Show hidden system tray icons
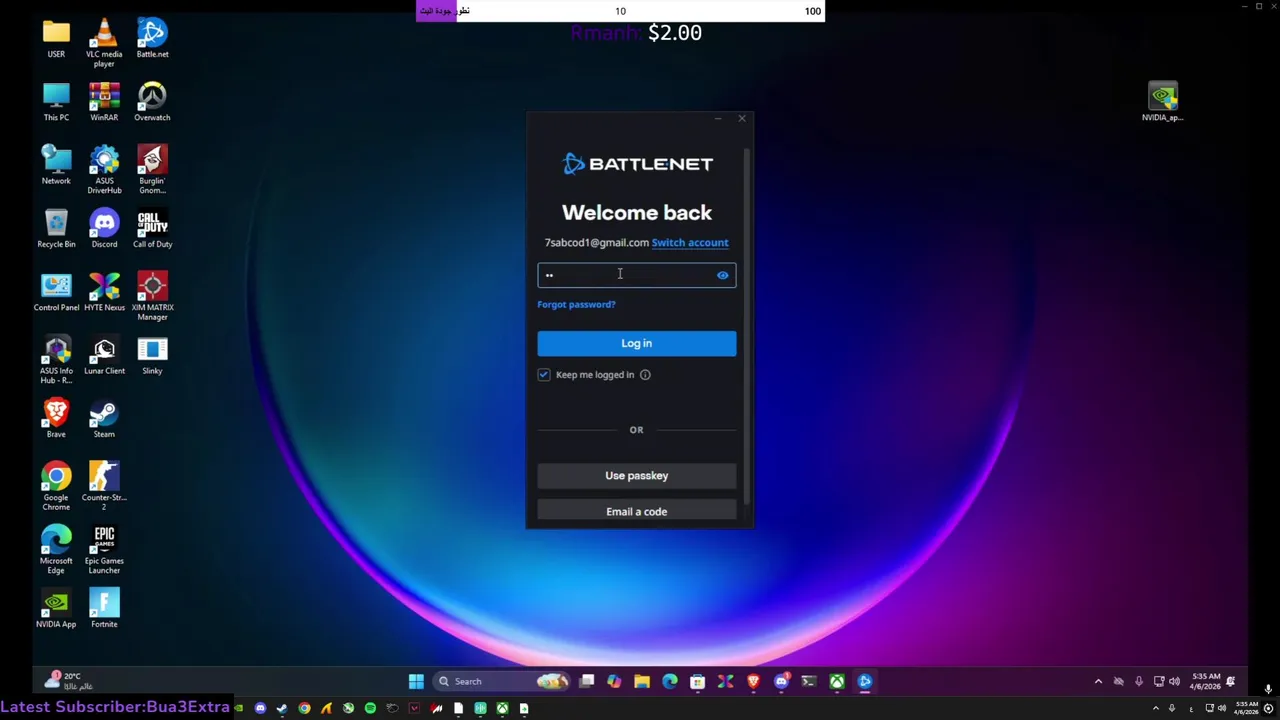Image resolution: width=1280 pixels, height=720 pixels. [x=1098, y=682]
